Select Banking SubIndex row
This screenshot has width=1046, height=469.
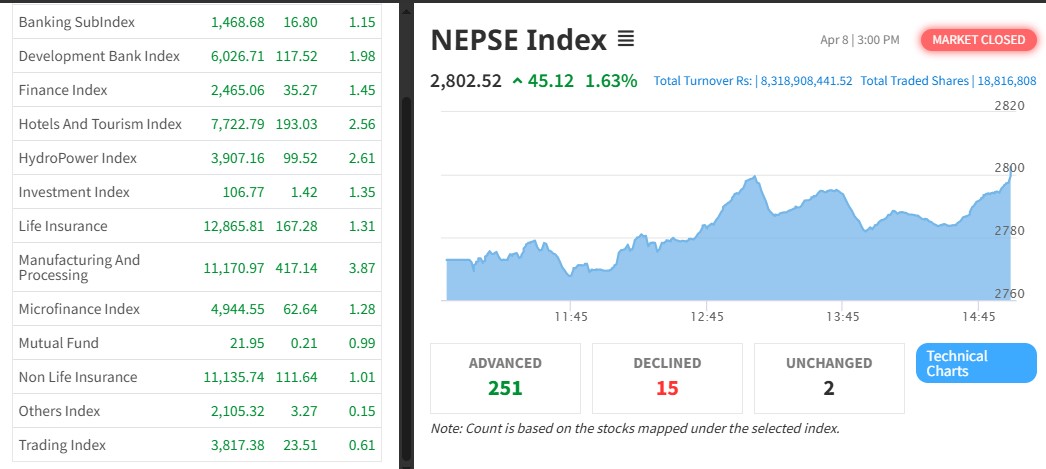77,22
